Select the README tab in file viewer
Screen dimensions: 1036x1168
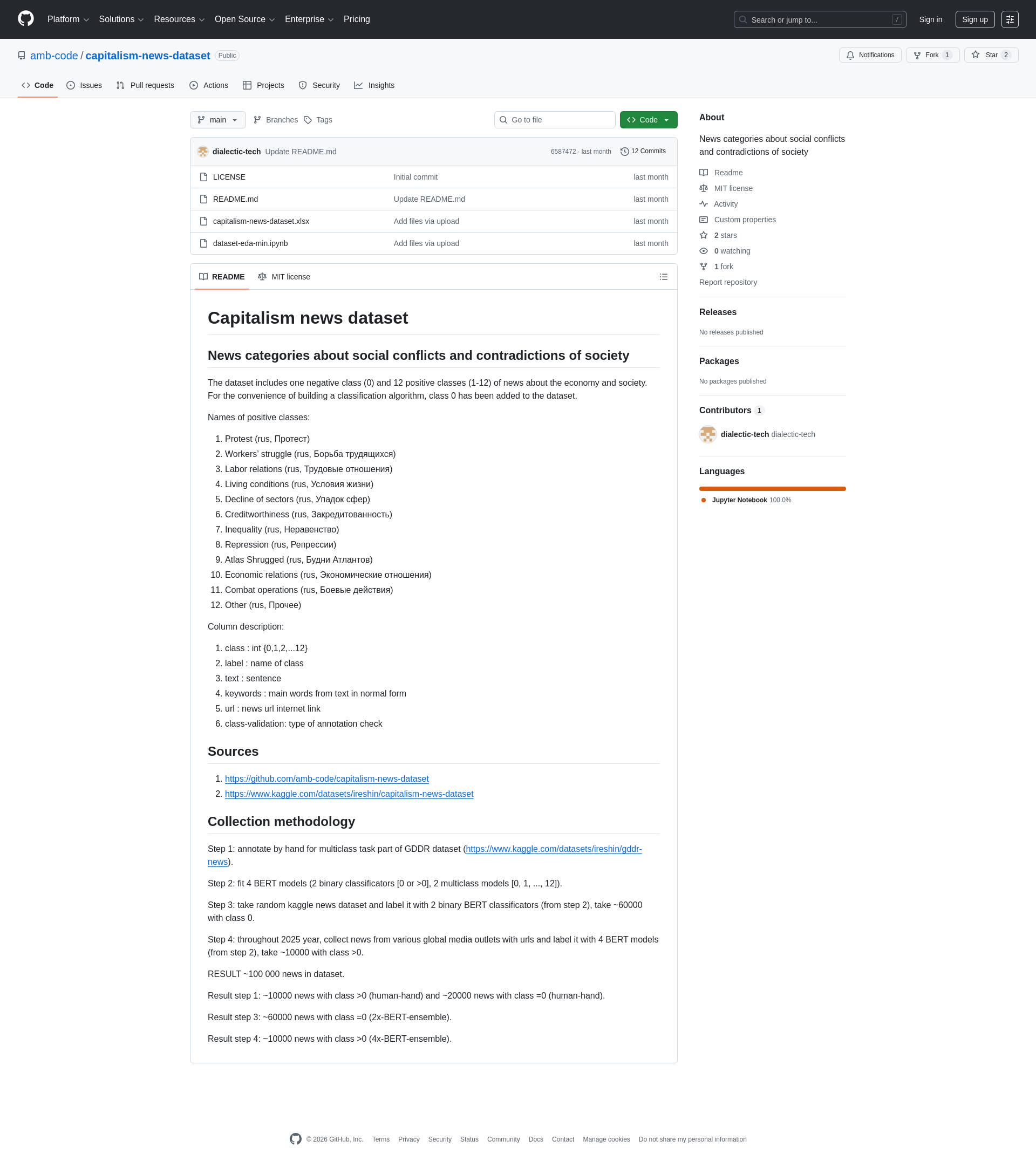click(222, 277)
